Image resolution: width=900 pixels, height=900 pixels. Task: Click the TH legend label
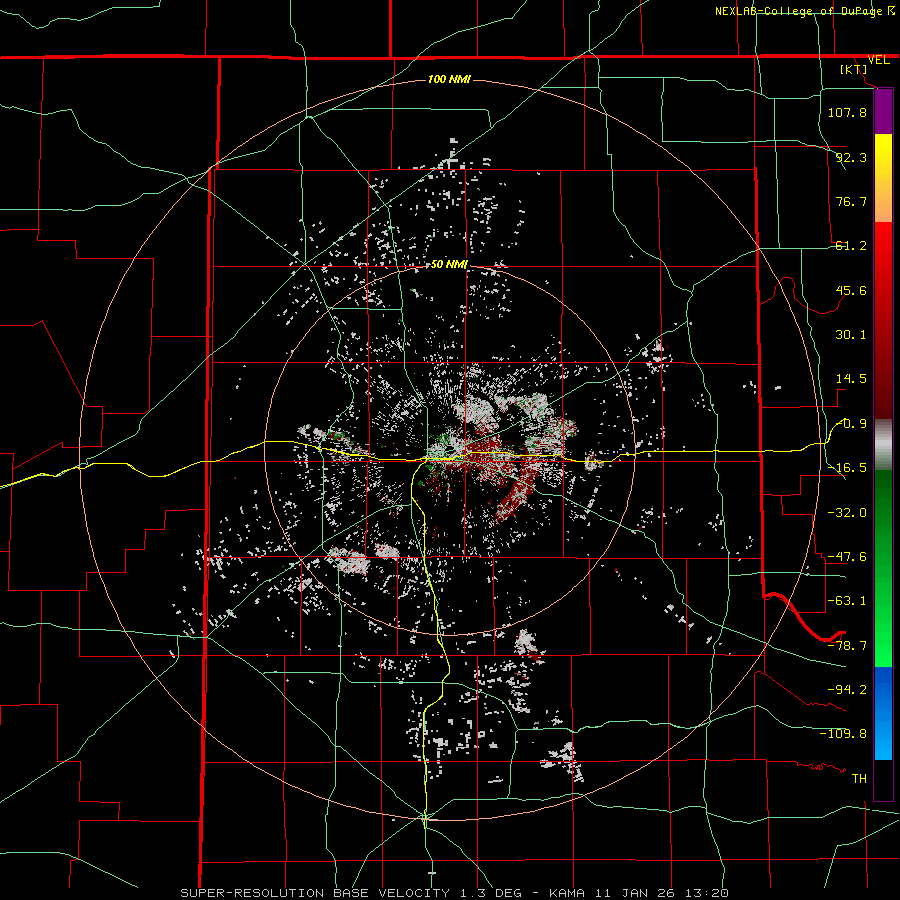(859, 778)
